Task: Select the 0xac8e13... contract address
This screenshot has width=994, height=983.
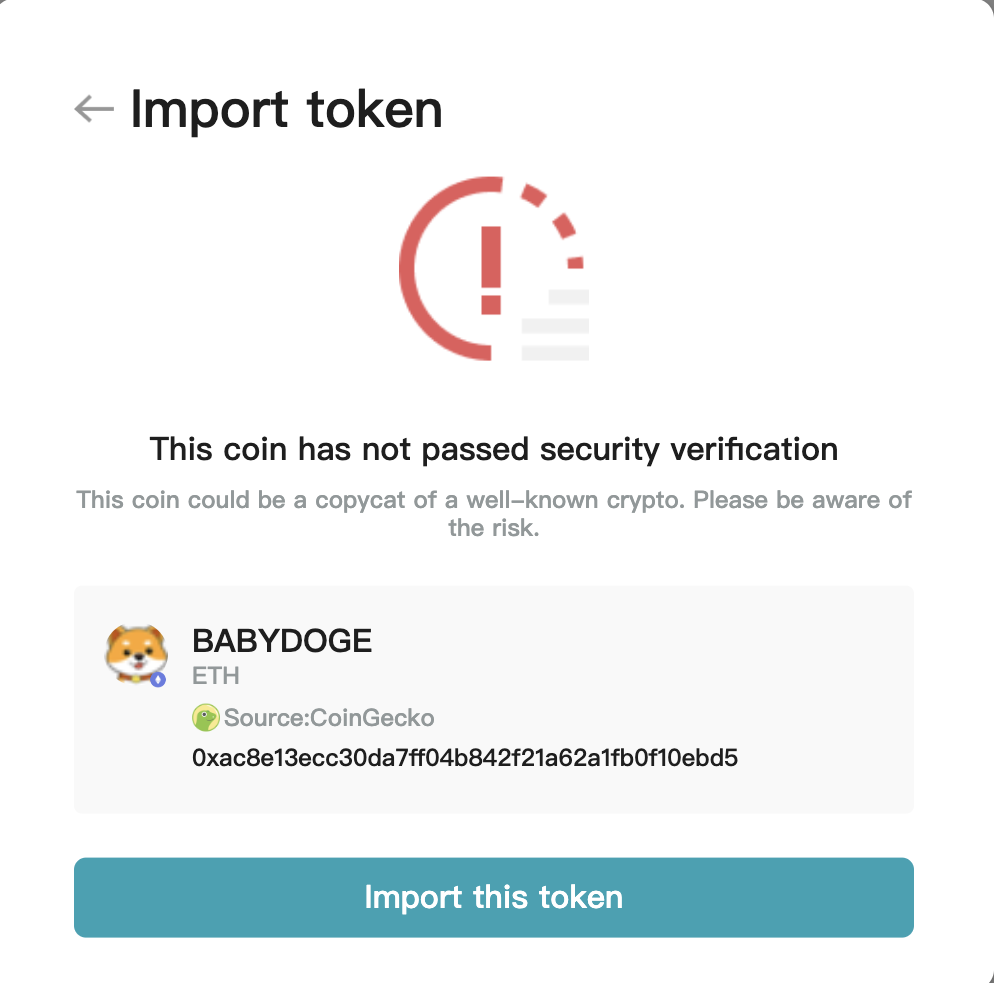Action: tap(465, 757)
